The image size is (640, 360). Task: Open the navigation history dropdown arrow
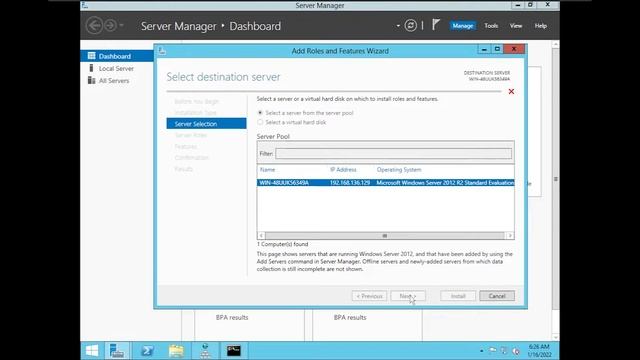121,25
